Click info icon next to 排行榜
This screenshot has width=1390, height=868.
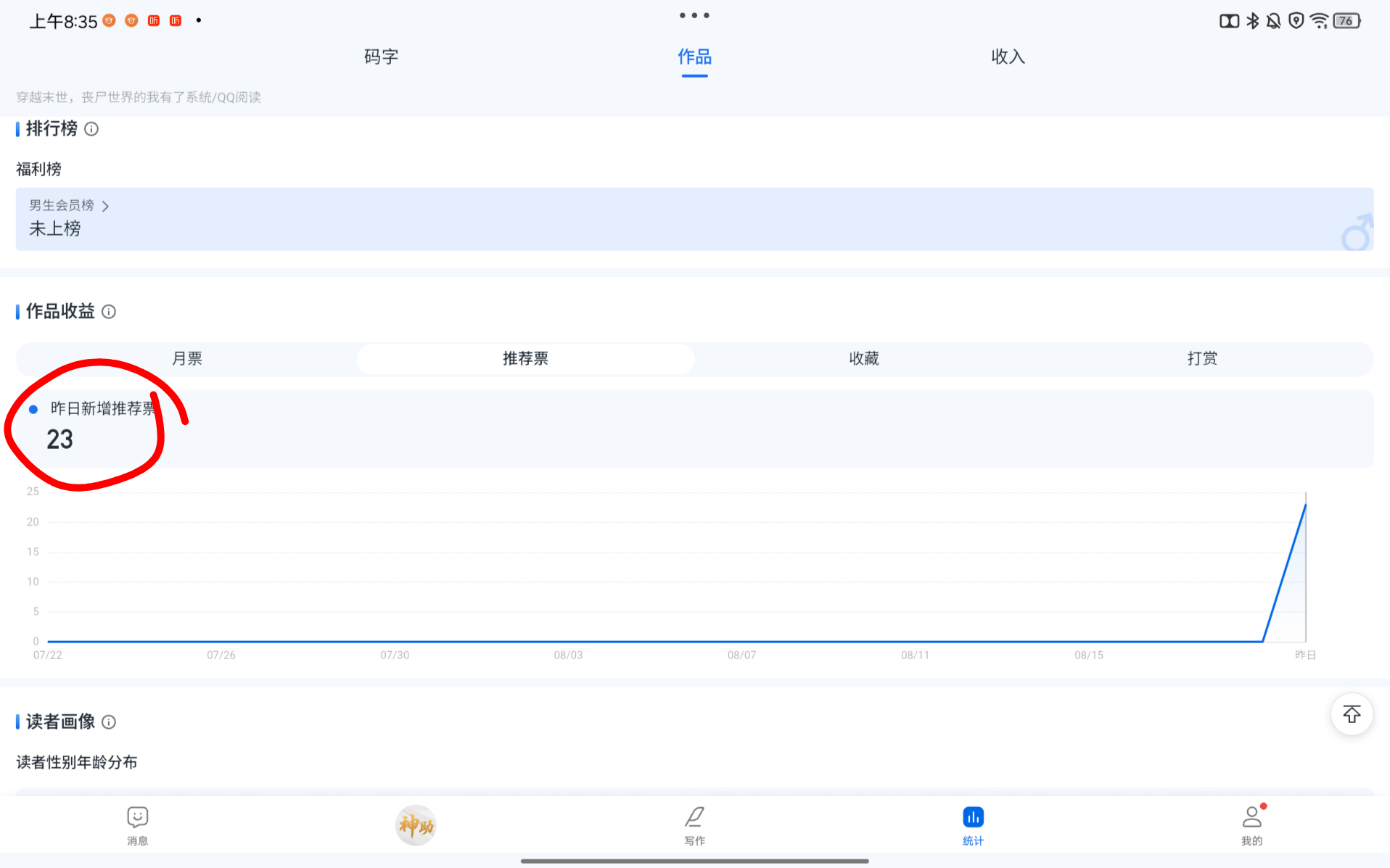pos(91,129)
